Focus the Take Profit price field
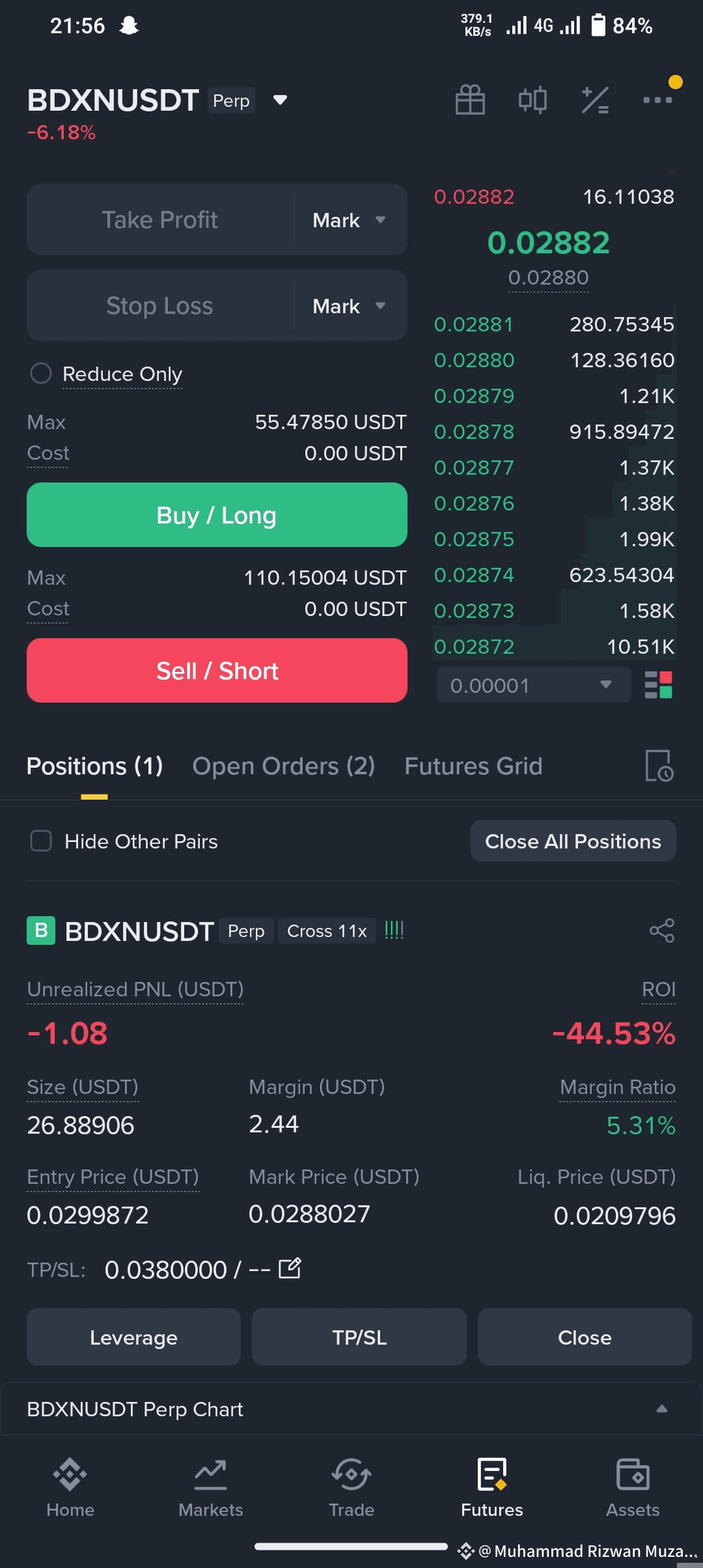This screenshot has height=1568, width=703. (x=160, y=220)
